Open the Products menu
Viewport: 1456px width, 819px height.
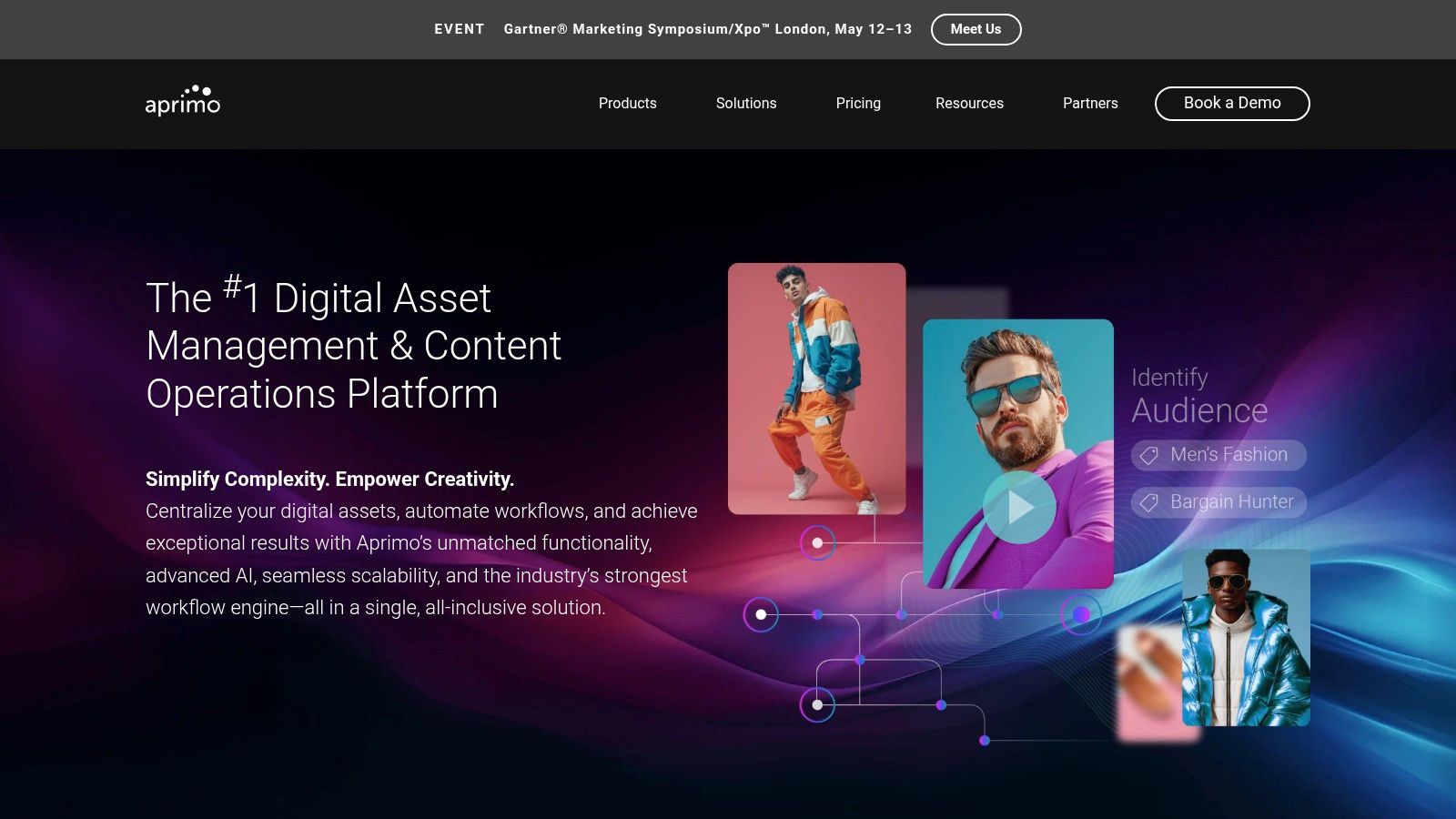(628, 104)
